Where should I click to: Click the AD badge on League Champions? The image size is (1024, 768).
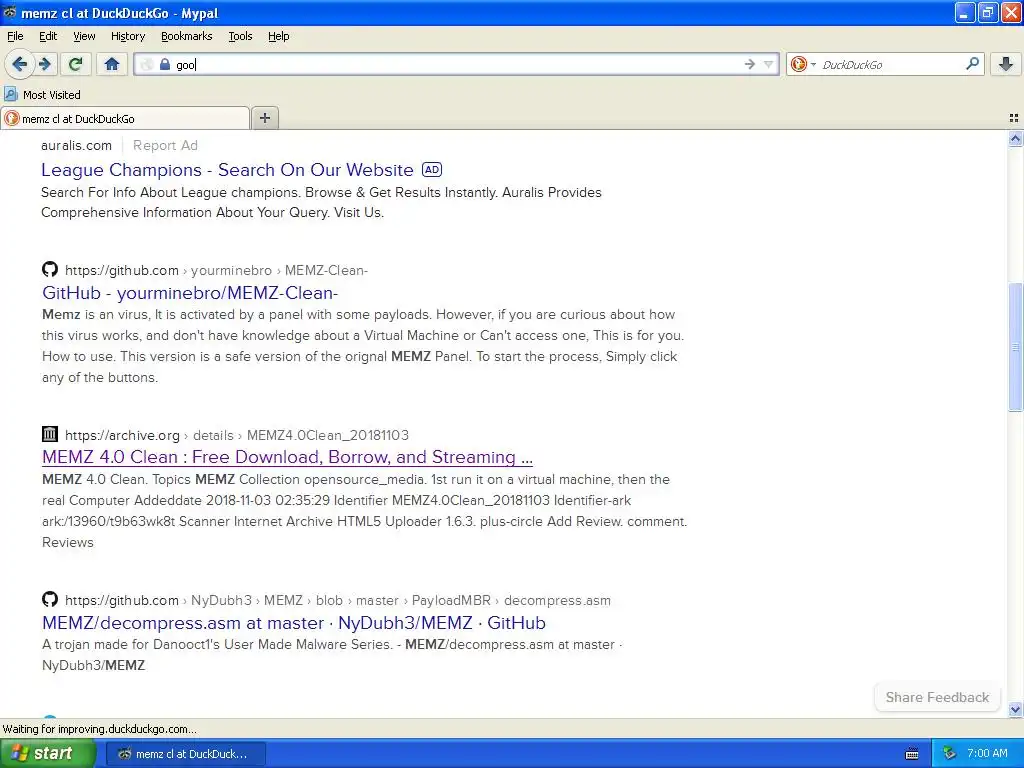tap(432, 170)
